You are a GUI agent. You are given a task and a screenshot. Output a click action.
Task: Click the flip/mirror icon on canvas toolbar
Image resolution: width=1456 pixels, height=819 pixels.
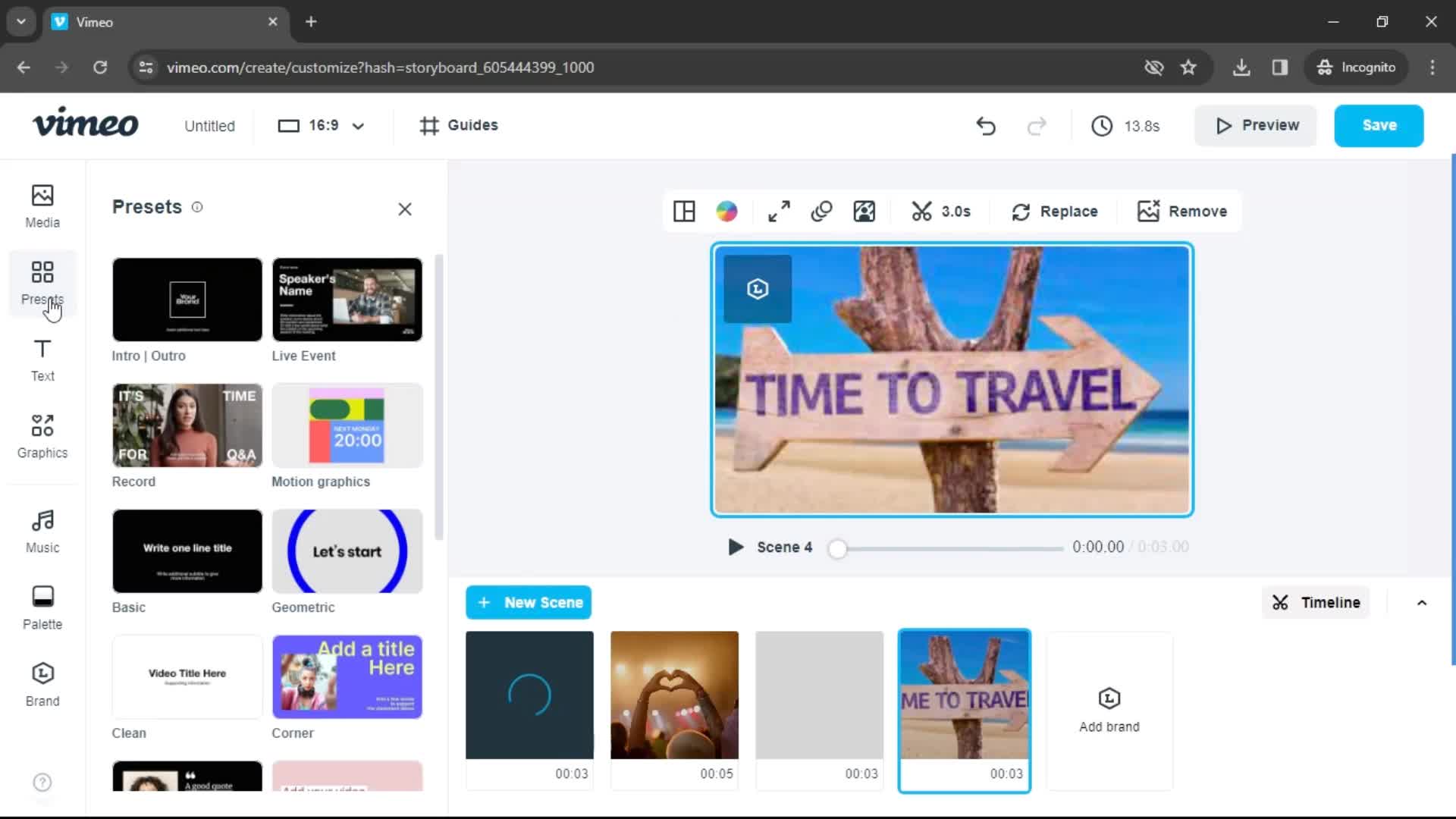(821, 211)
